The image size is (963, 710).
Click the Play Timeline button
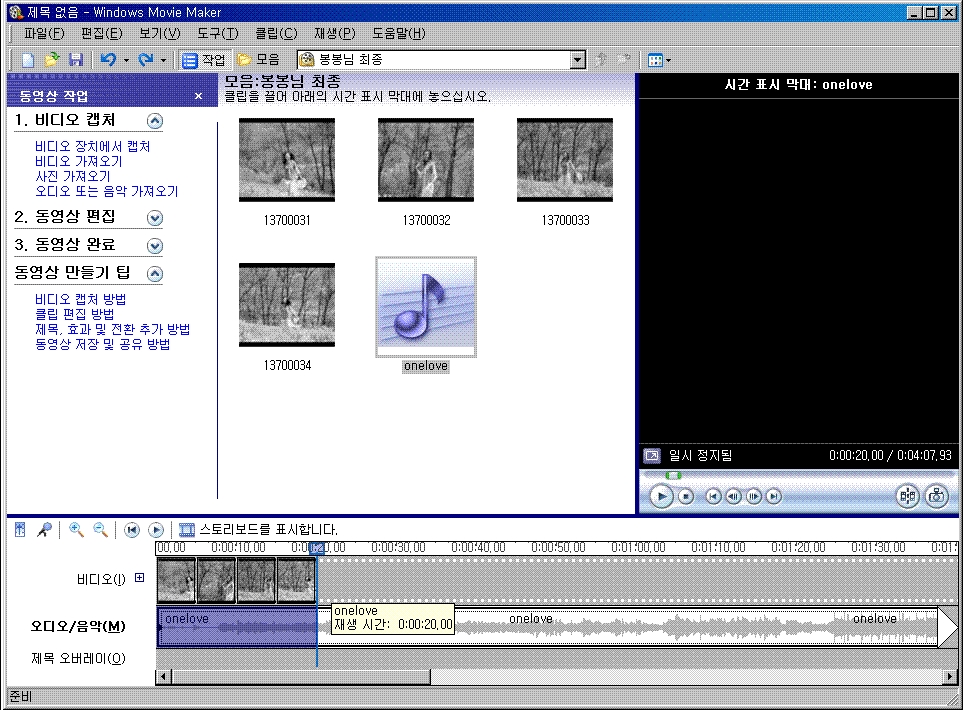click(156, 529)
